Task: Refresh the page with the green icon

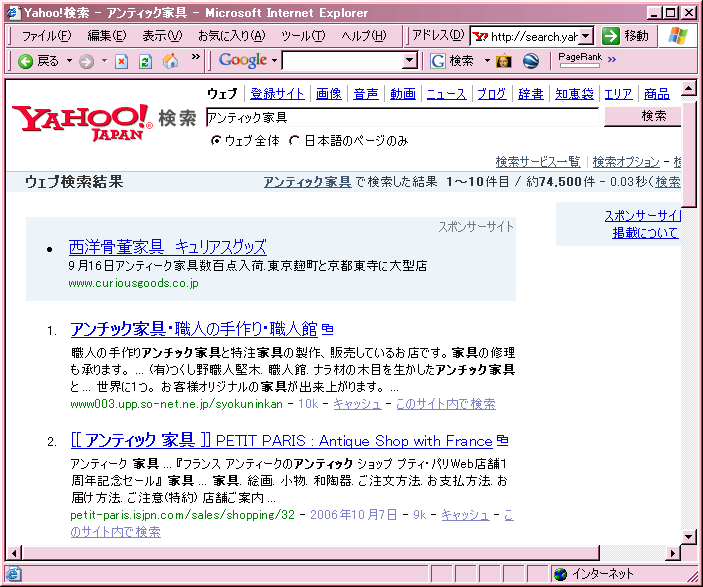Action: [145, 61]
